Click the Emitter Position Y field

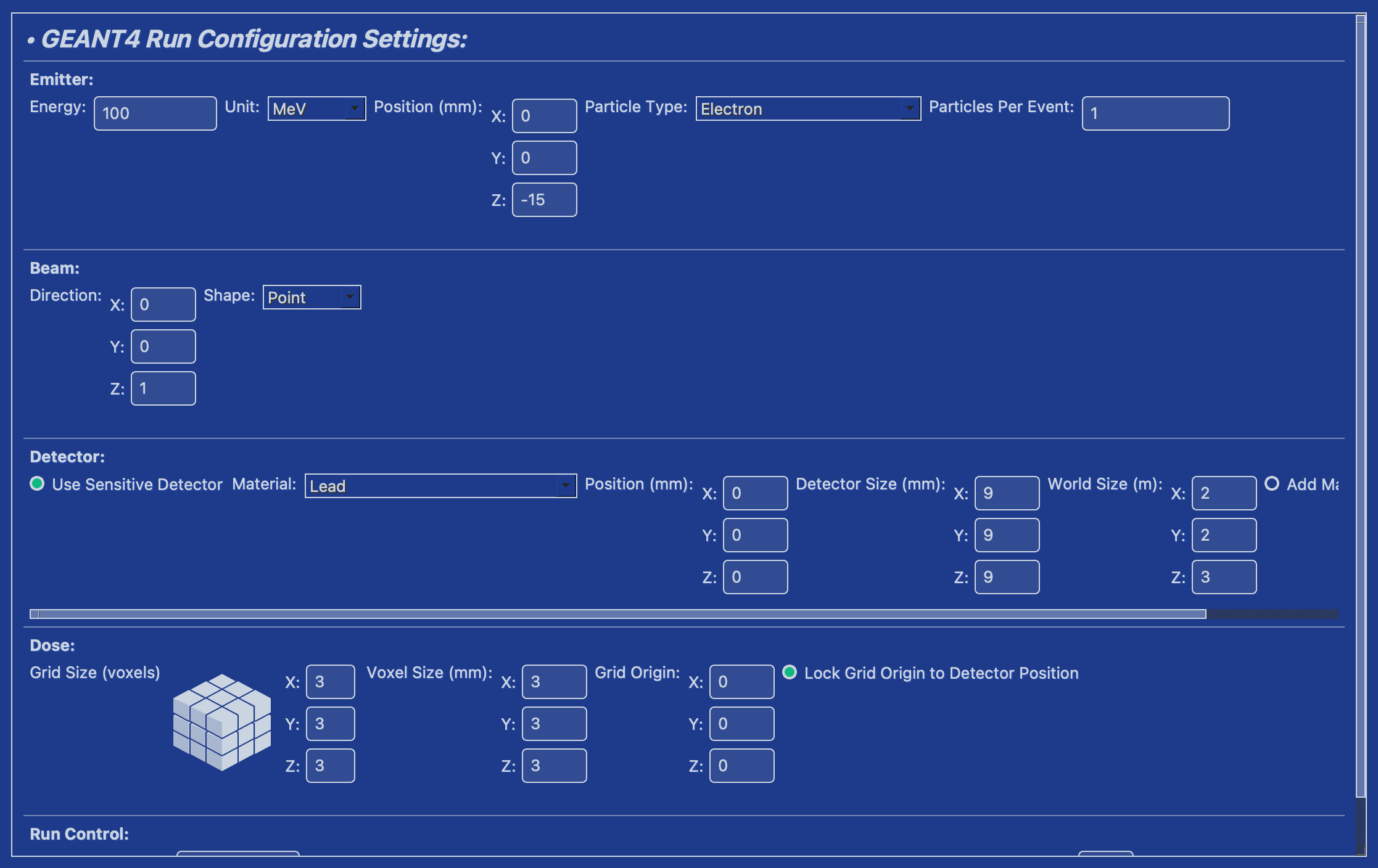click(x=545, y=158)
